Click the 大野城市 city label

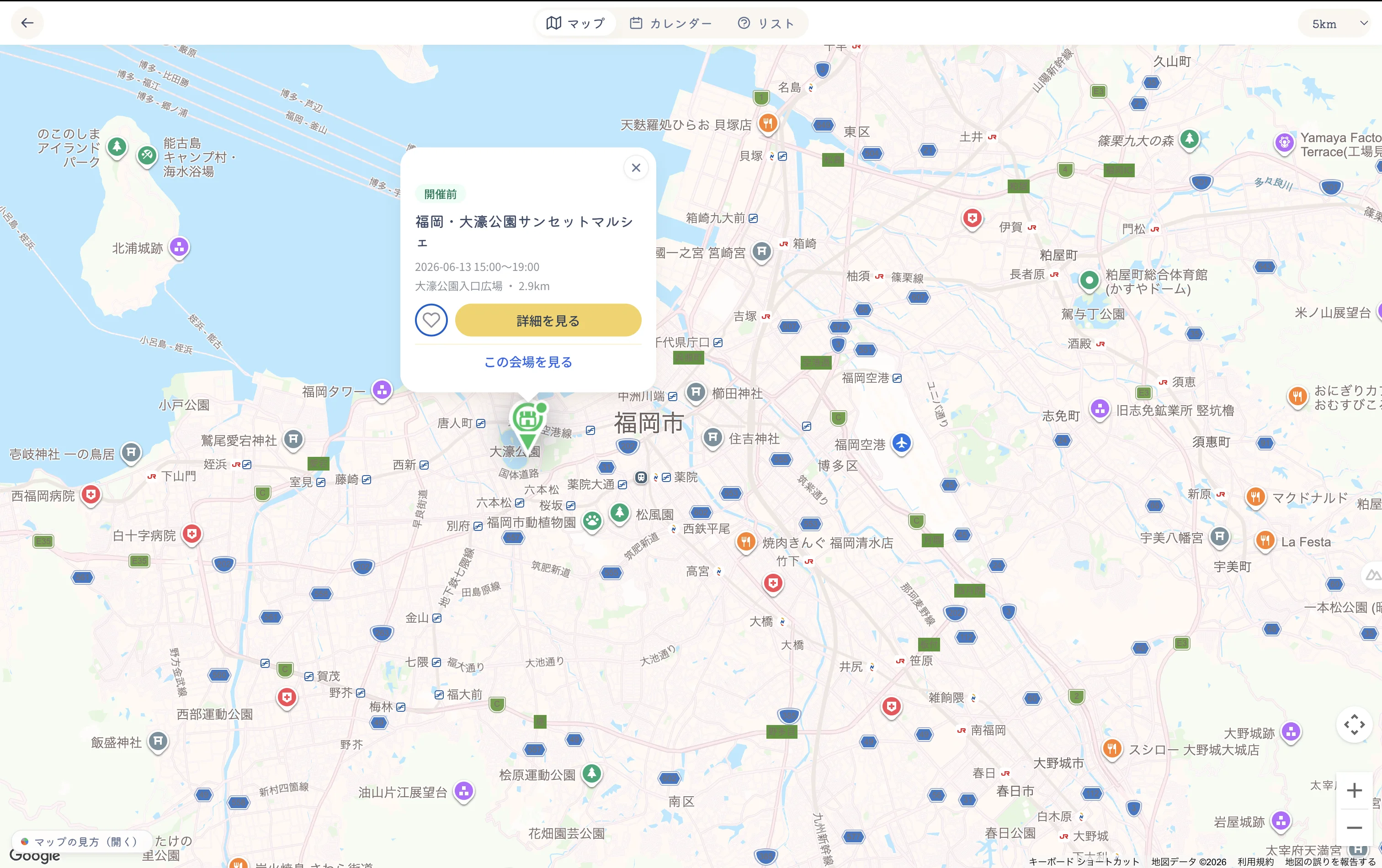coord(1059,763)
